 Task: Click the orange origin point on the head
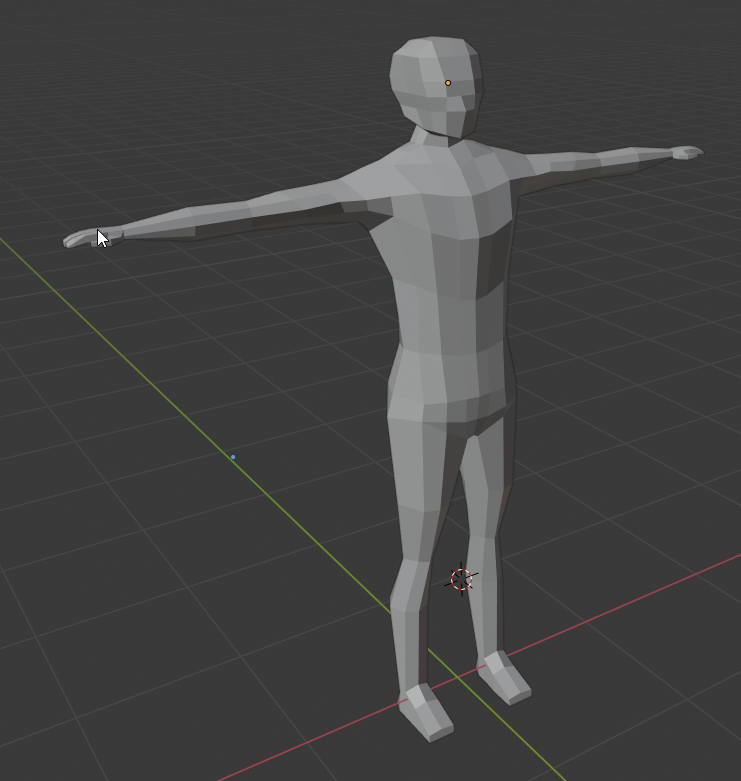coord(448,83)
